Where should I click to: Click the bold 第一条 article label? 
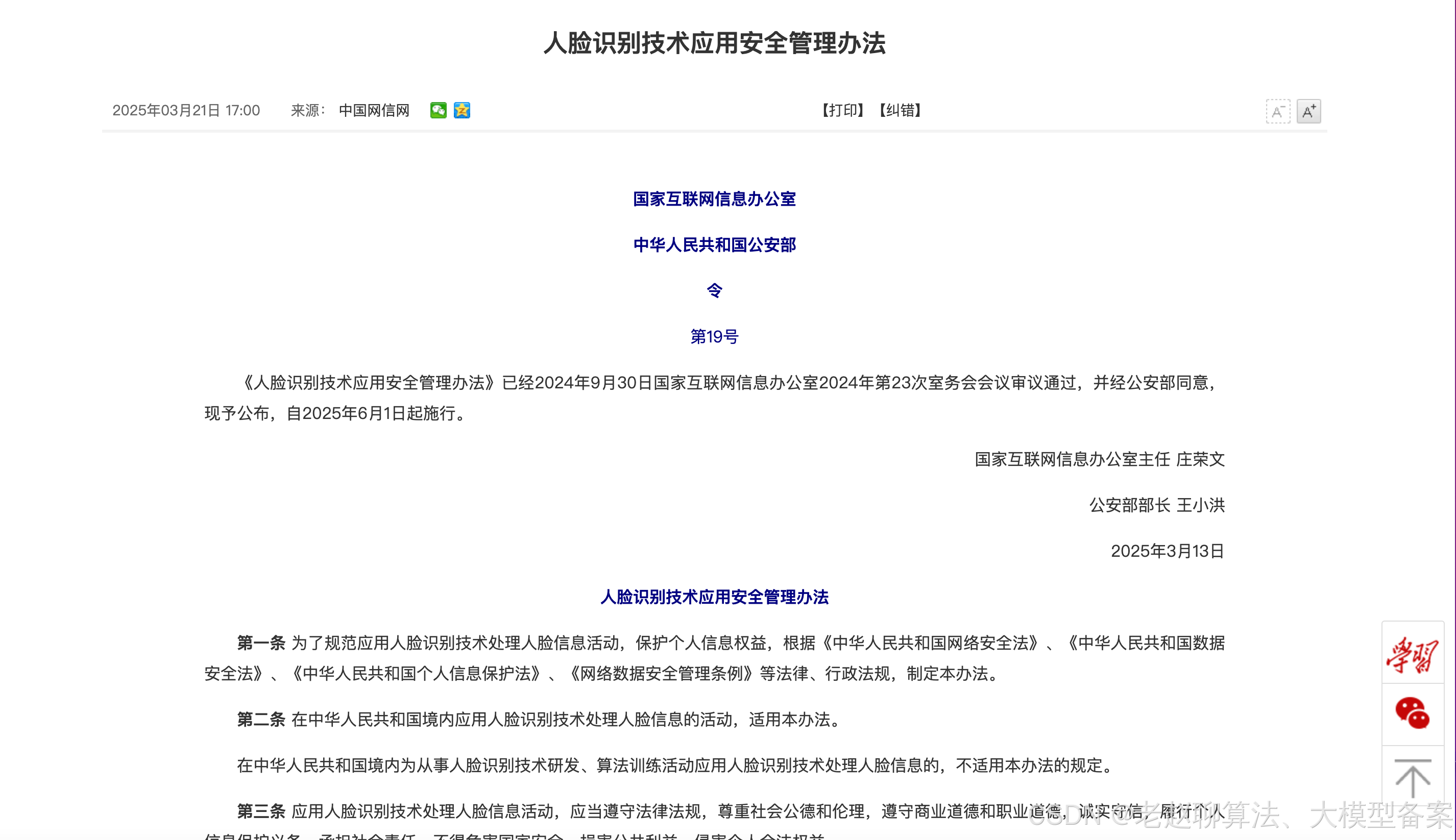(261, 644)
